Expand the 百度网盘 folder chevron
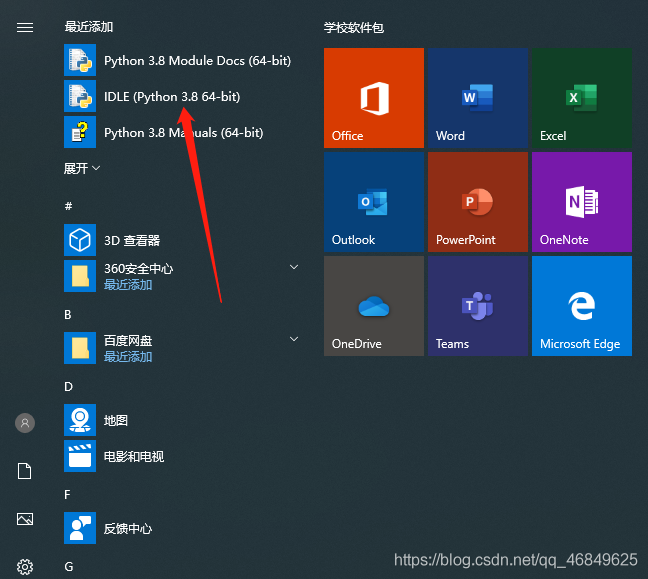This screenshot has width=648, height=579. click(294, 339)
